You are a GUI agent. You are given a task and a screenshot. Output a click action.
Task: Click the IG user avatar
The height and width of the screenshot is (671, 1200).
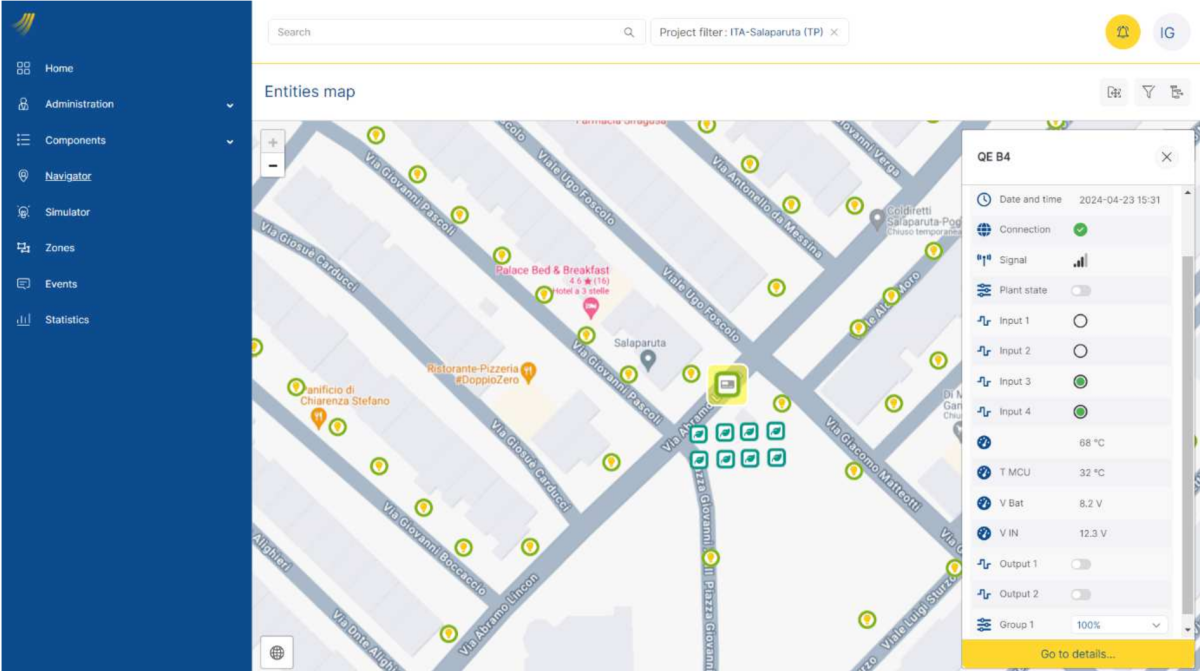(x=1167, y=32)
